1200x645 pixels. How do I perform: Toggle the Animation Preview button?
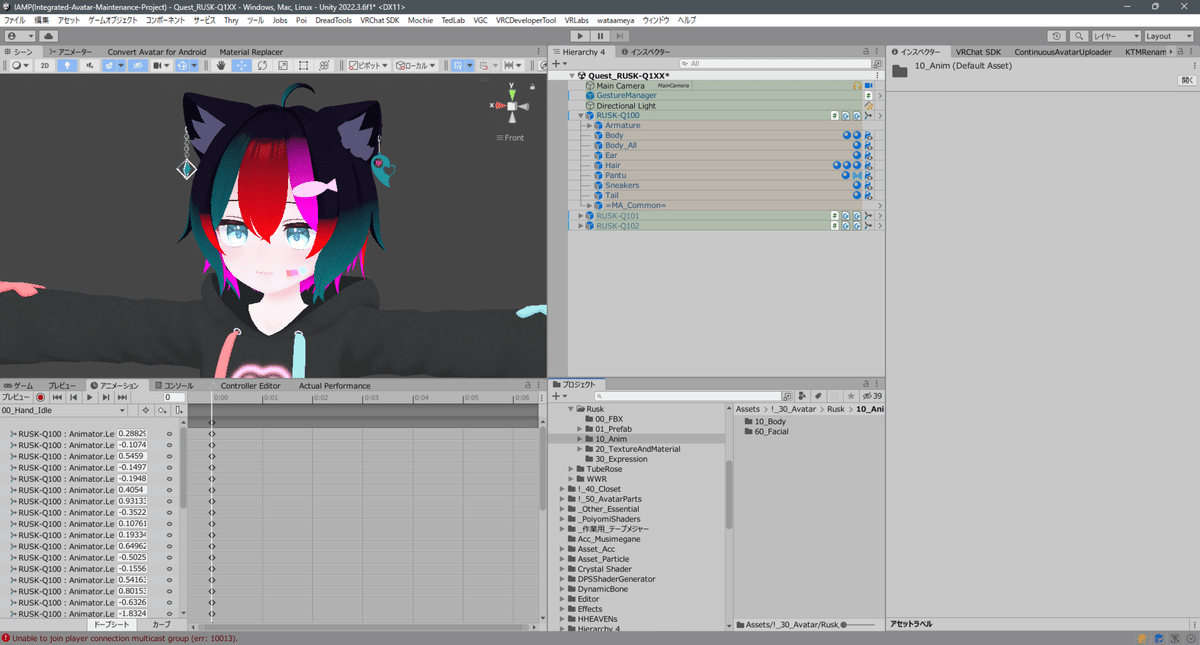(x=17, y=397)
